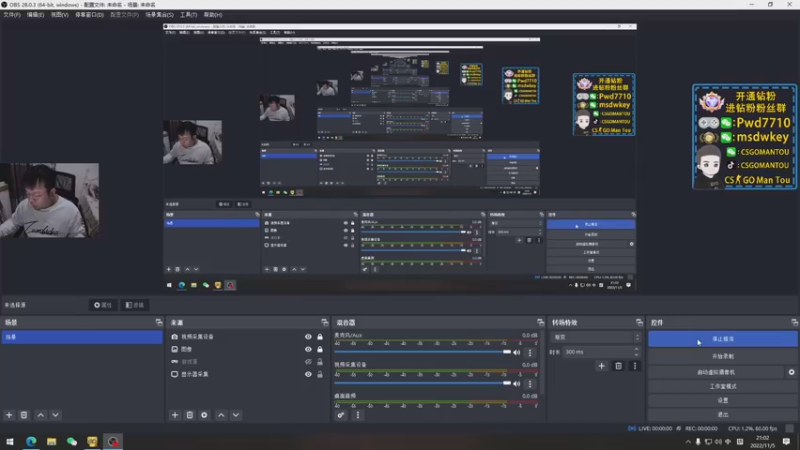Click the 属性 properties button
Image resolution: width=800 pixels, height=450 pixels.
click(x=103, y=305)
